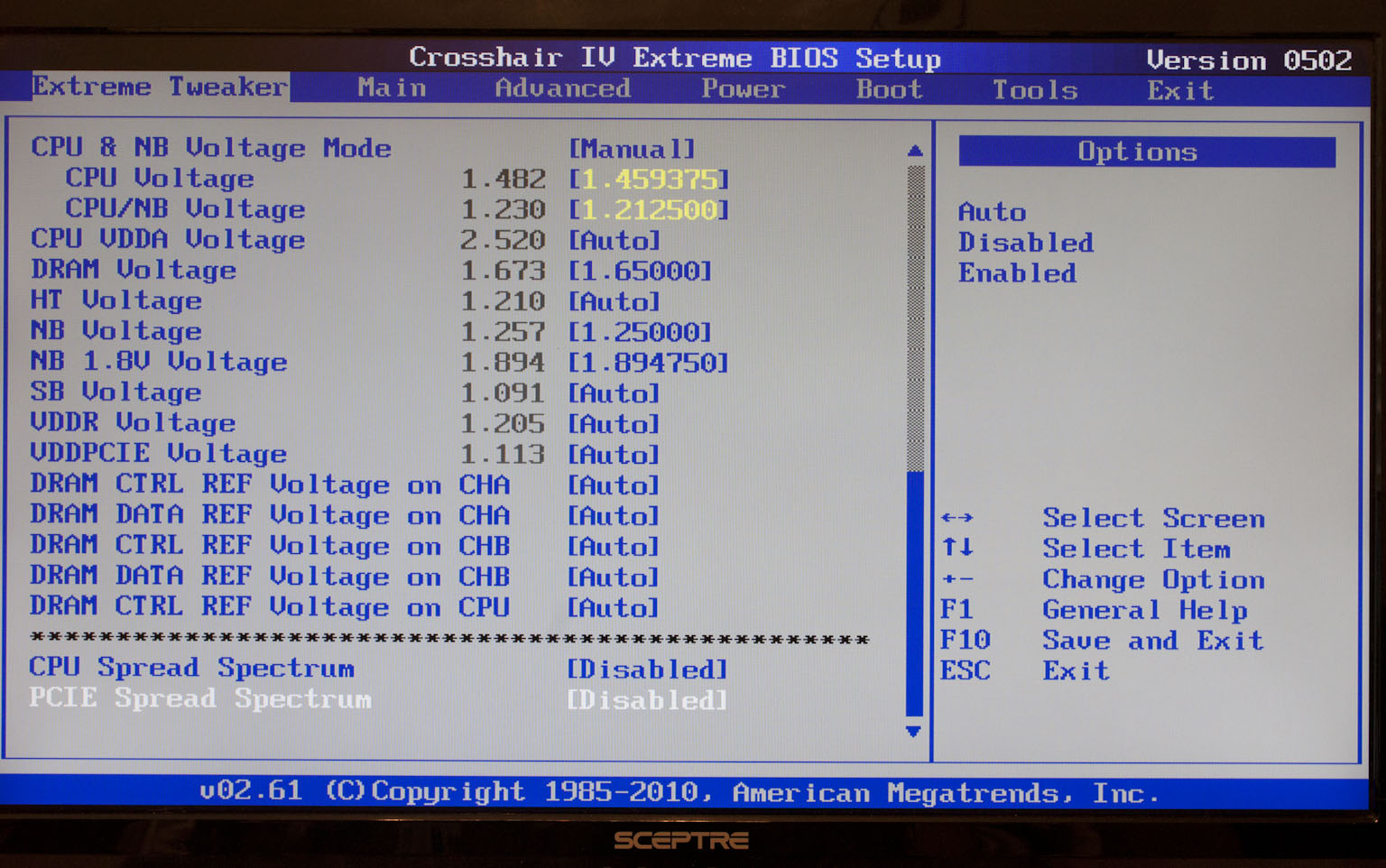Click F1 General Help hint
The height and width of the screenshot is (868, 1386).
click(x=1094, y=611)
